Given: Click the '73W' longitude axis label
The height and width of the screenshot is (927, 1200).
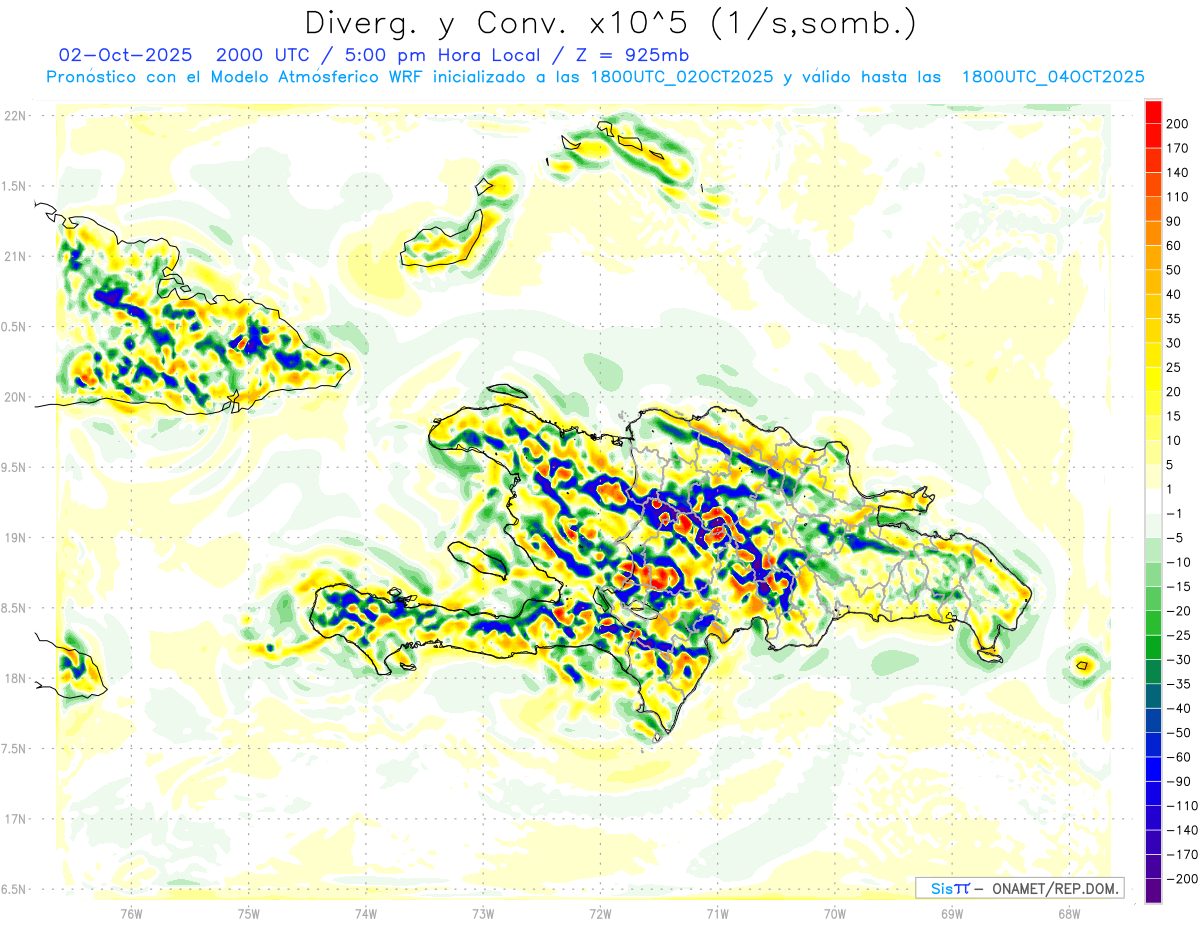Looking at the screenshot, I should 483,913.
